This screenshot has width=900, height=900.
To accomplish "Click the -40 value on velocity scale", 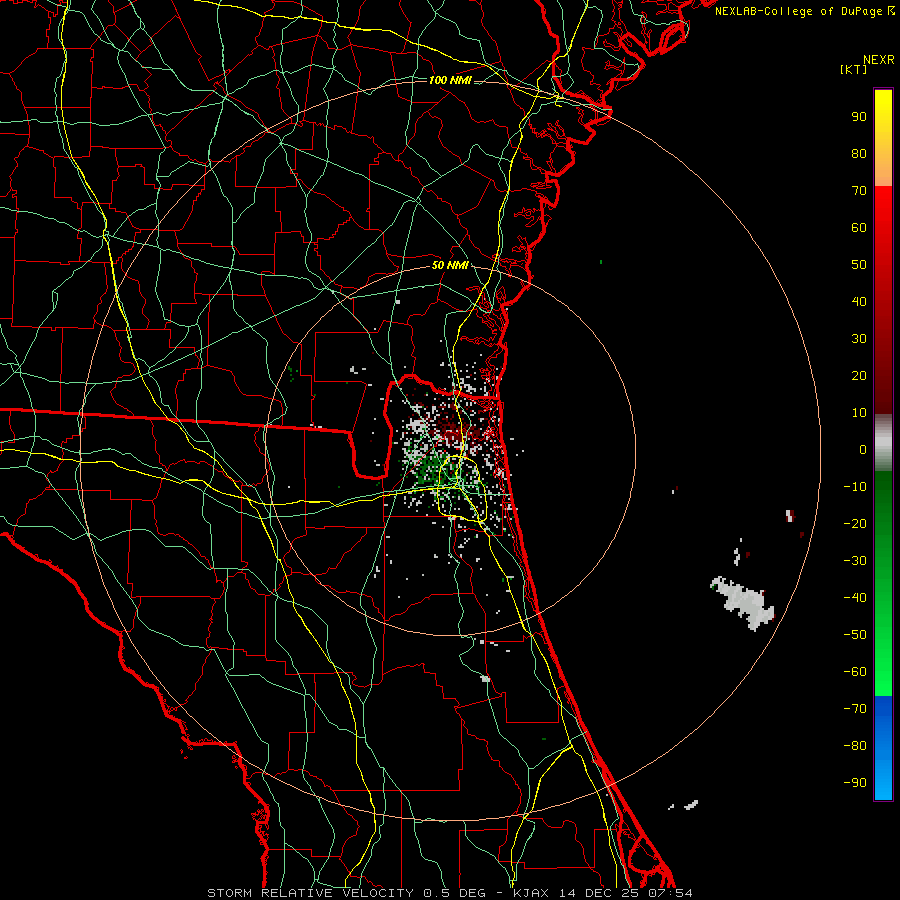I will (855, 598).
